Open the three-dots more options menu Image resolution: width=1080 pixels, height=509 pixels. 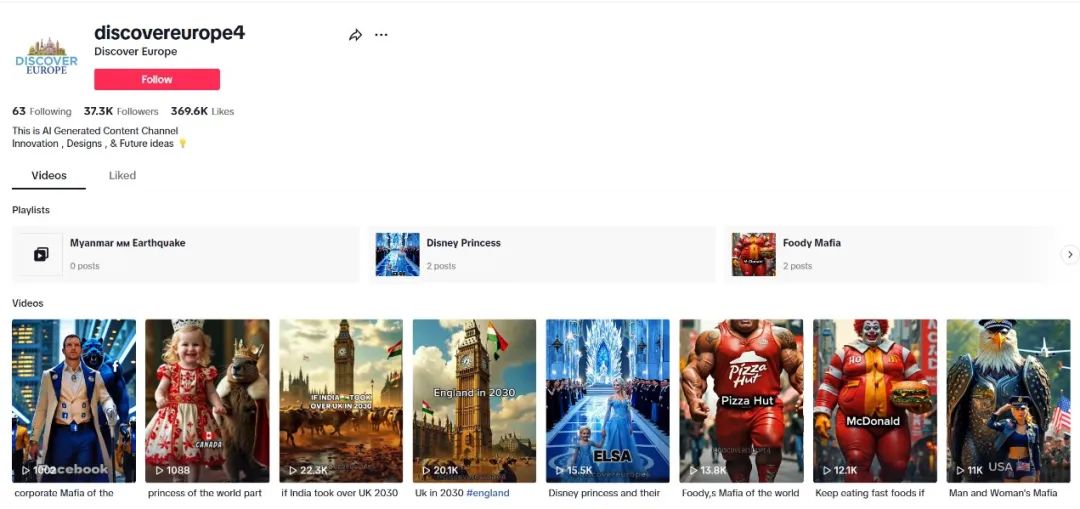(381, 35)
